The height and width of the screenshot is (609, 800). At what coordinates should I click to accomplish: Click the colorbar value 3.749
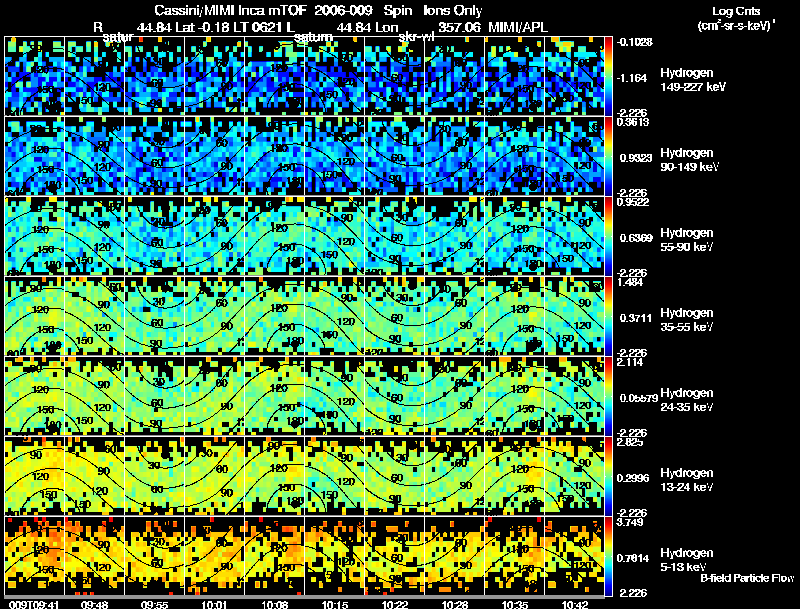(x=630, y=522)
